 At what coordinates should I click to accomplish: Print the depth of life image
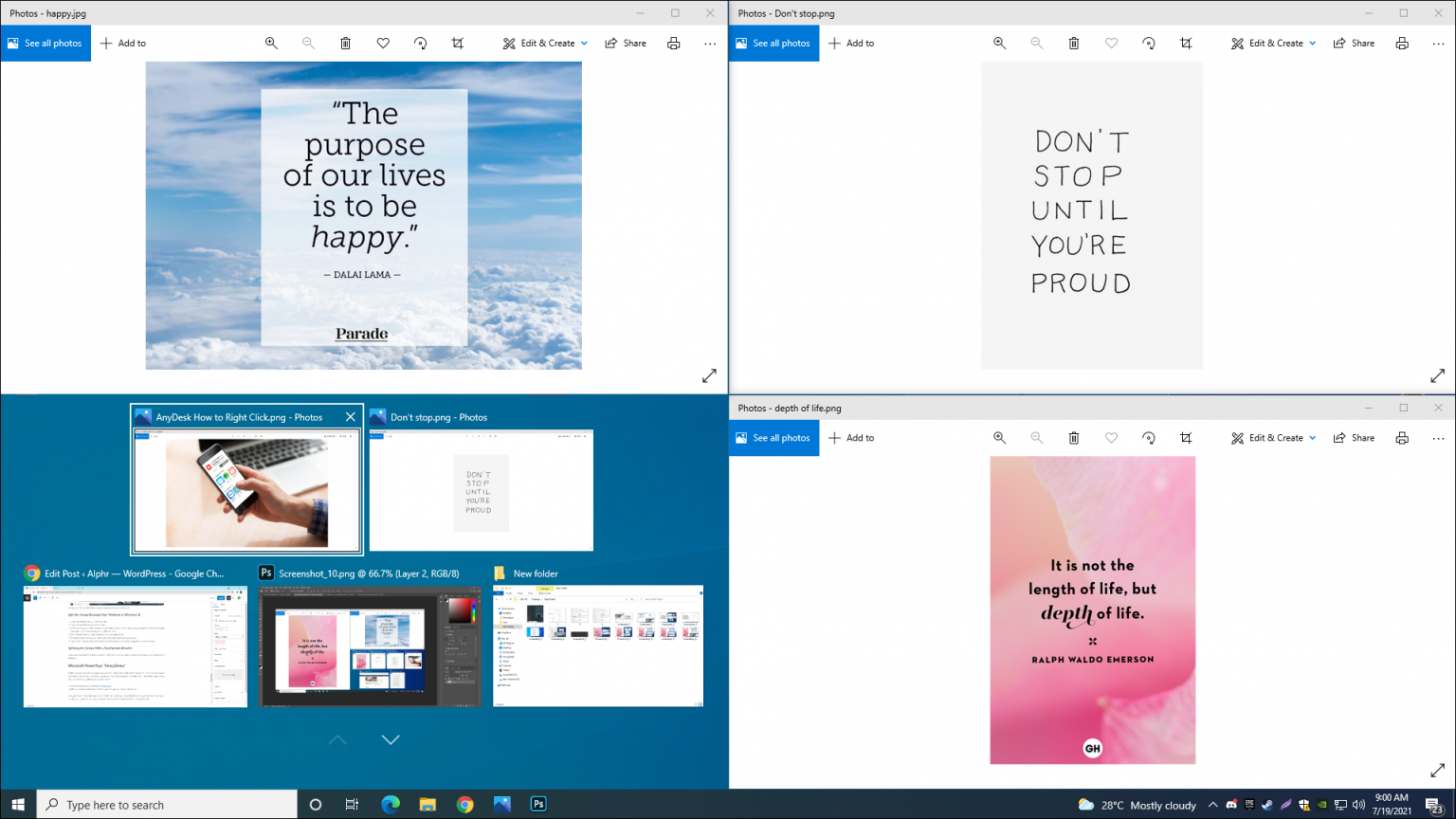1402,438
